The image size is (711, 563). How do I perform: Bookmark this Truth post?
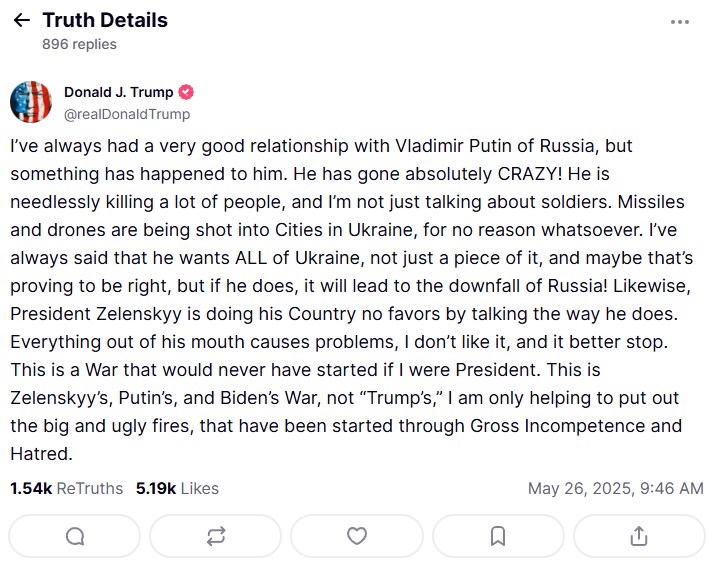tap(498, 536)
